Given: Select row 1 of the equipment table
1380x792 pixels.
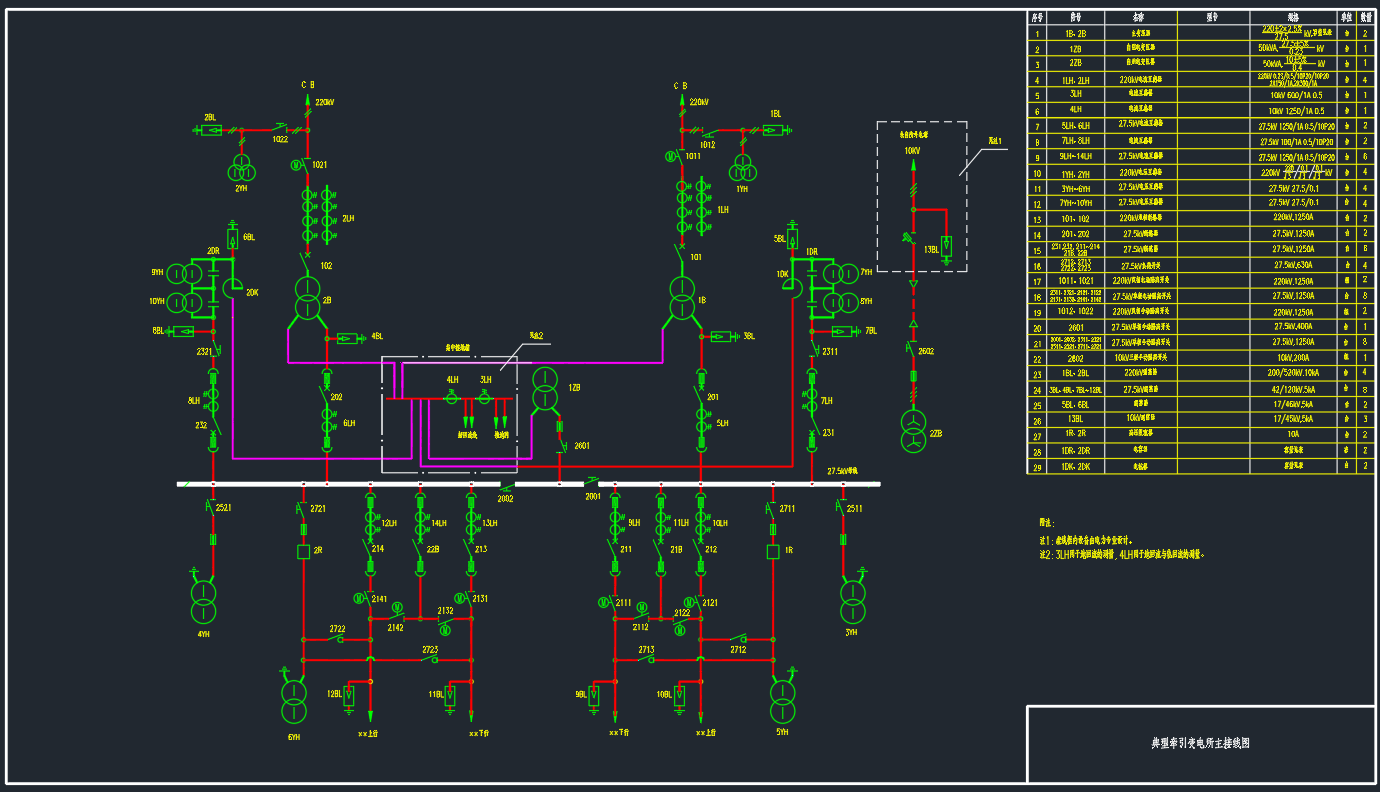Looking at the screenshot, I should click(1200, 33).
